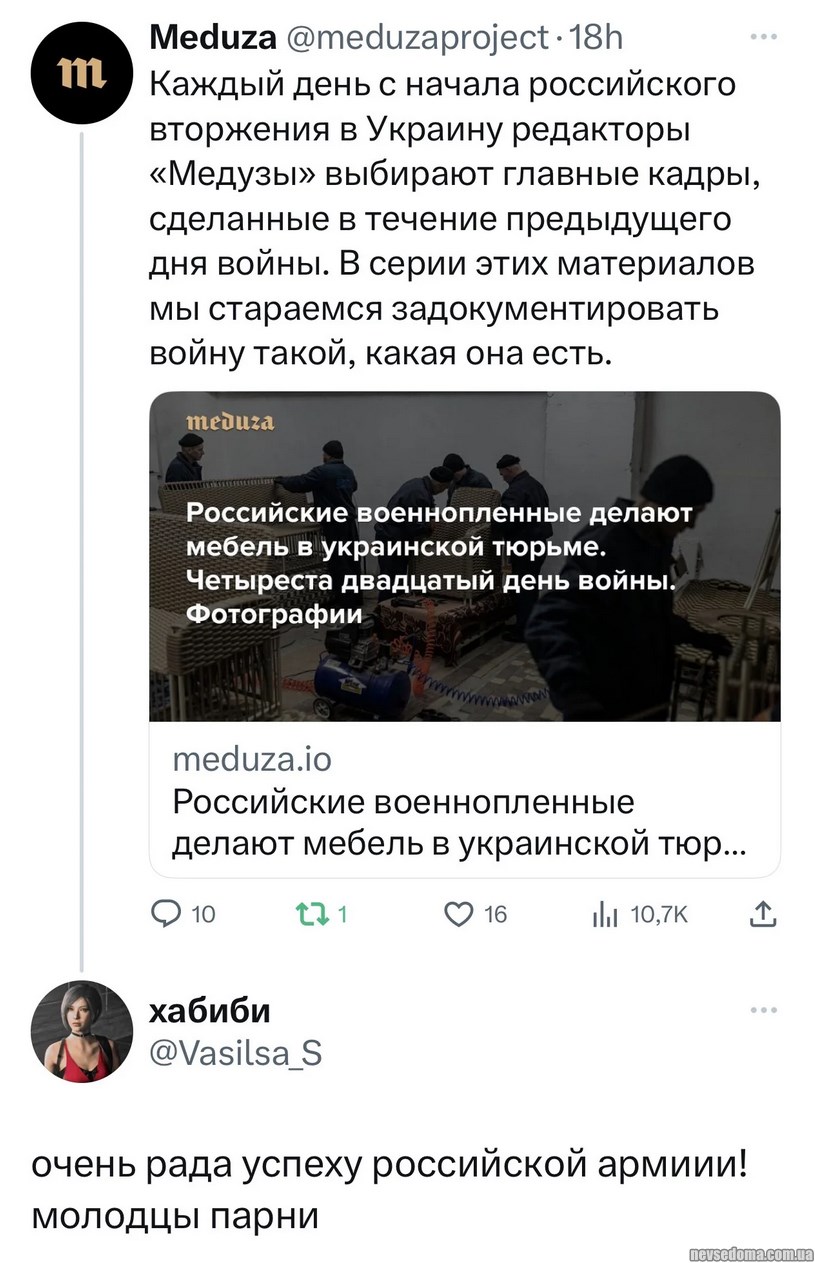
Task: Open the three-dot menu on хабиби reply
Action: [764, 1010]
